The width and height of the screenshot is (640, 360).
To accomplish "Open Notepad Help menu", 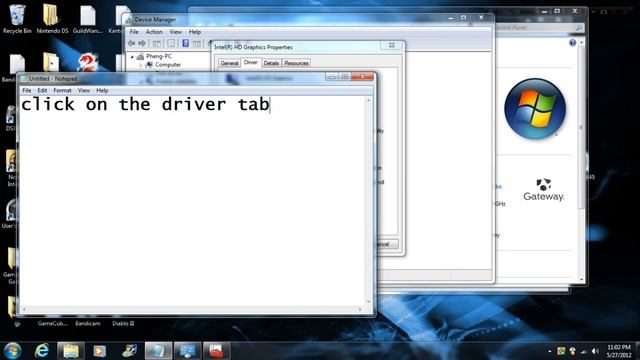I will point(102,90).
